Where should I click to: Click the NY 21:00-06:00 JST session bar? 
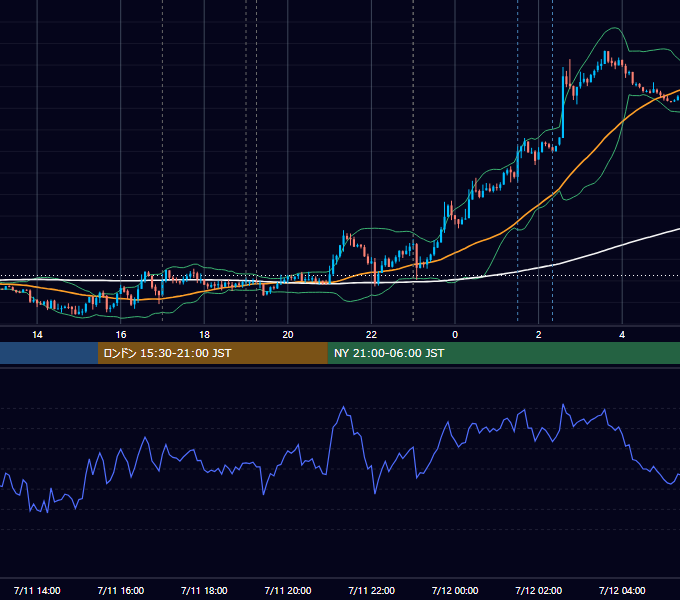(x=503, y=353)
